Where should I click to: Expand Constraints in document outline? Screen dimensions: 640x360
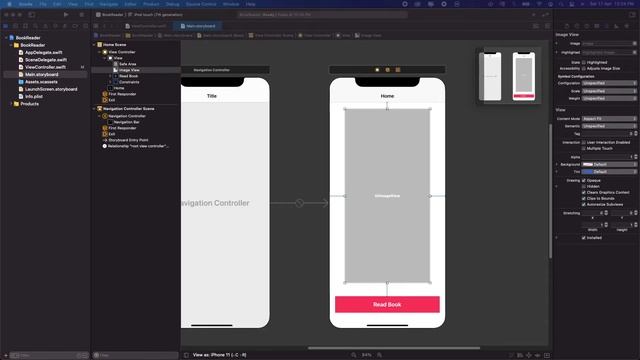[110, 82]
